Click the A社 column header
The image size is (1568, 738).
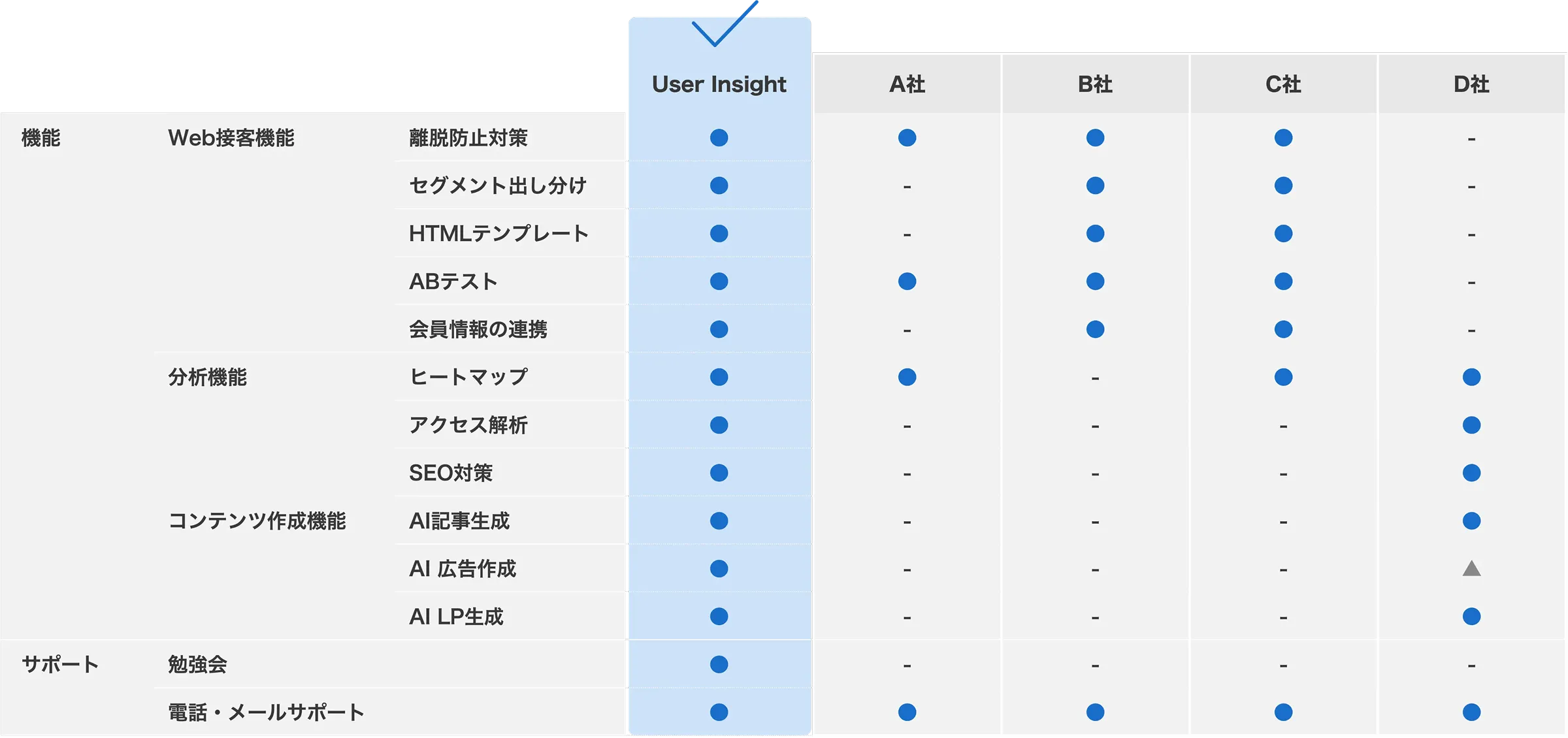coord(907,84)
